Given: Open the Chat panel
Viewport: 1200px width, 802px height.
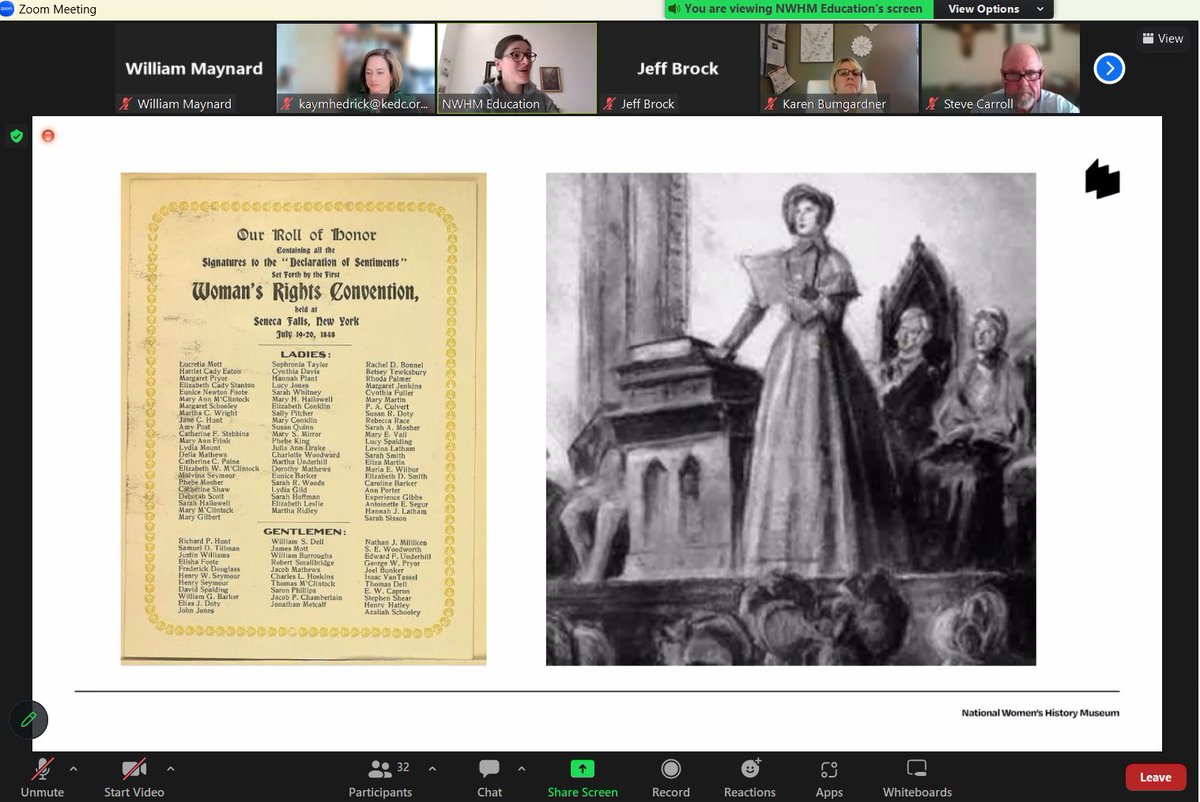Looking at the screenshot, I should coord(488,777).
